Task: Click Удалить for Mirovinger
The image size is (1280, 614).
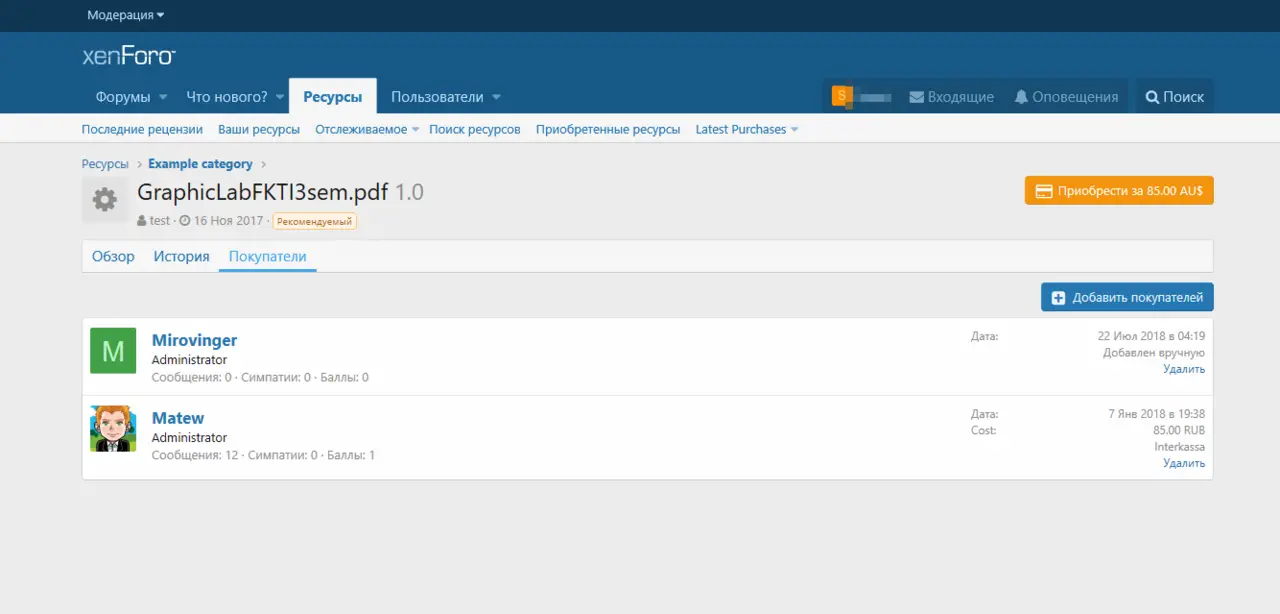Action: point(1183,369)
